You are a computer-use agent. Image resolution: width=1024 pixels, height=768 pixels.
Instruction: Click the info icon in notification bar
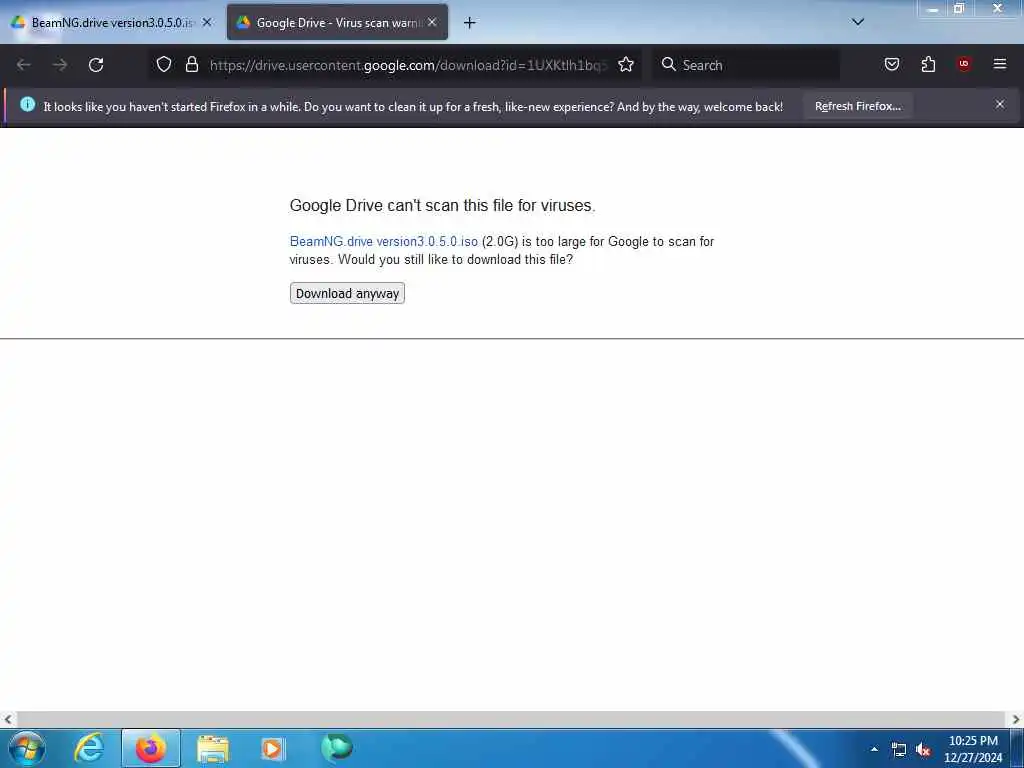pyautogui.click(x=27, y=104)
